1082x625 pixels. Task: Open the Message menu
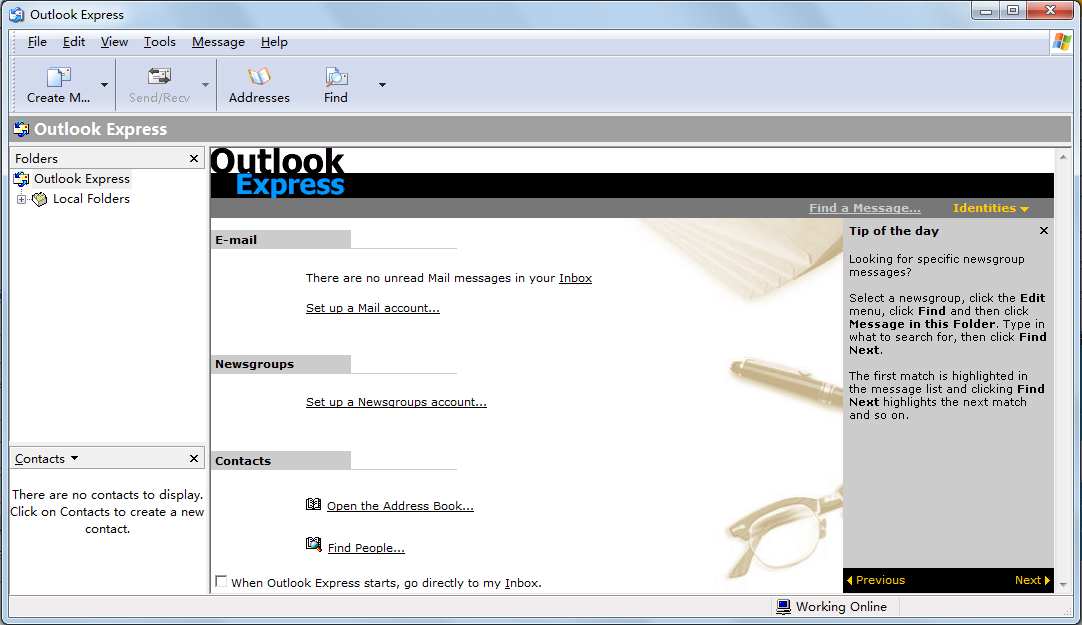click(218, 42)
